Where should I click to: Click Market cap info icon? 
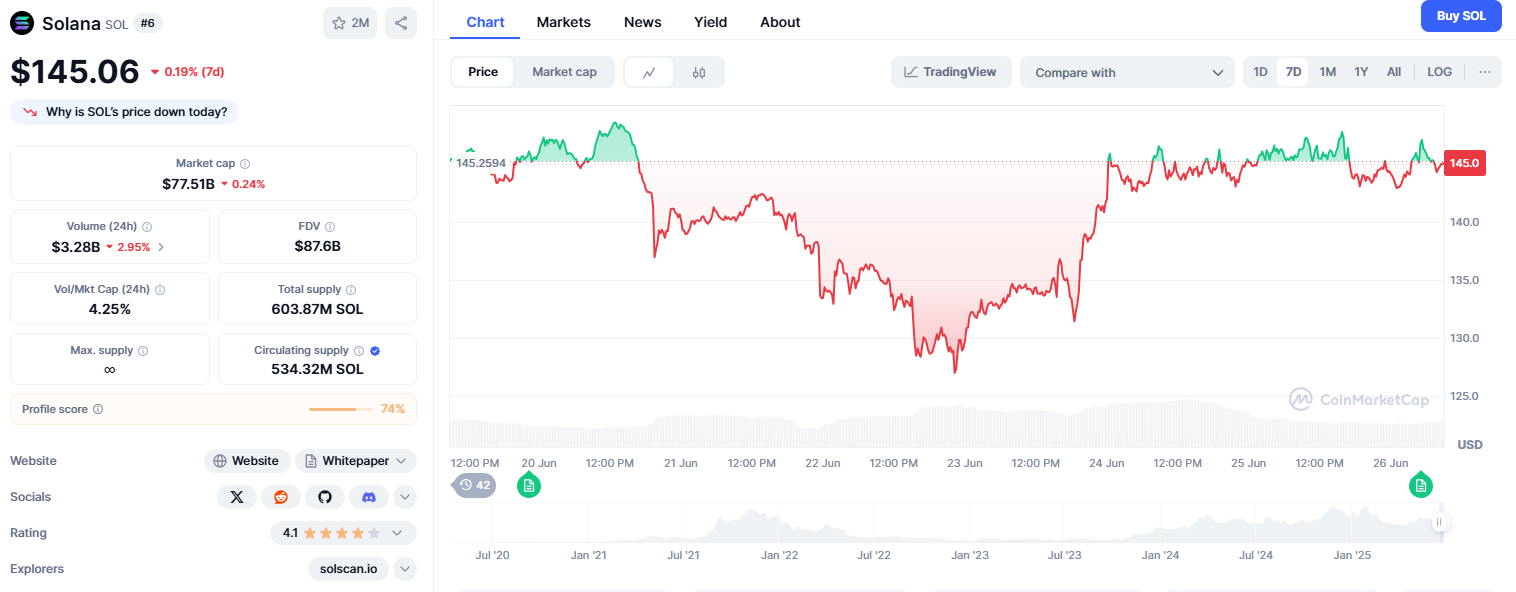coord(245,163)
